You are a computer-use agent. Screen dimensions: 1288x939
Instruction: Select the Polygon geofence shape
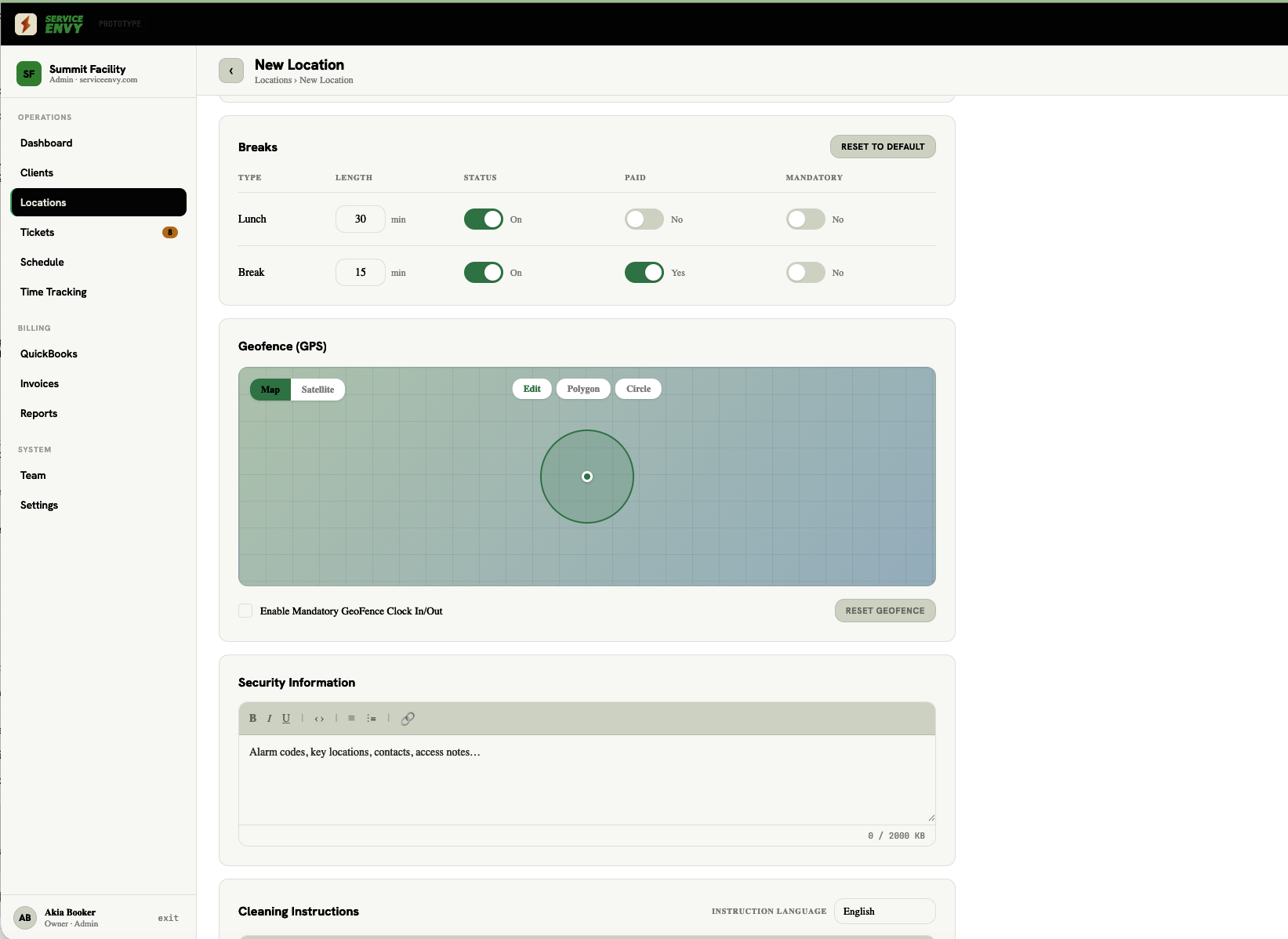coord(583,389)
